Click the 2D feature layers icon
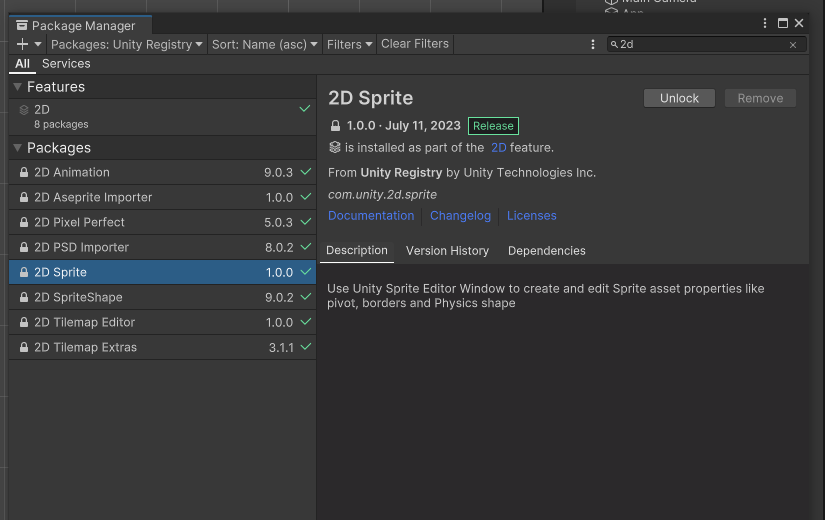The width and height of the screenshot is (825, 520). pyautogui.click(x=24, y=110)
